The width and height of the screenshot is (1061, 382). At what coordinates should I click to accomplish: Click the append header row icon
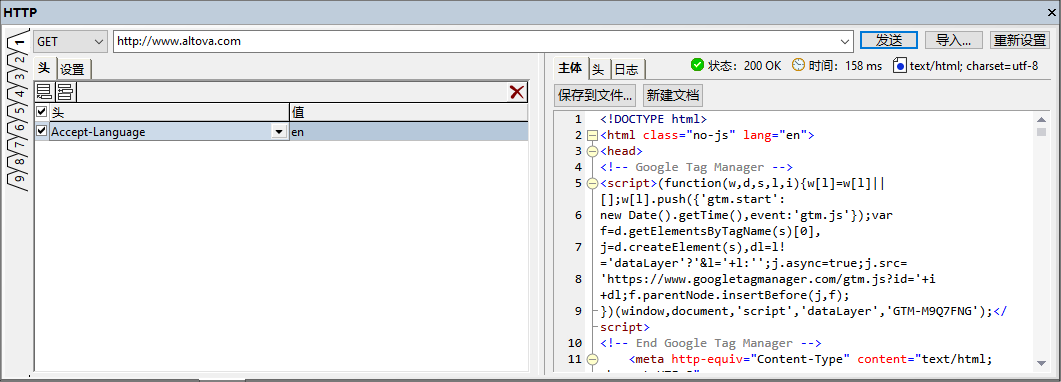coord(44,92)
